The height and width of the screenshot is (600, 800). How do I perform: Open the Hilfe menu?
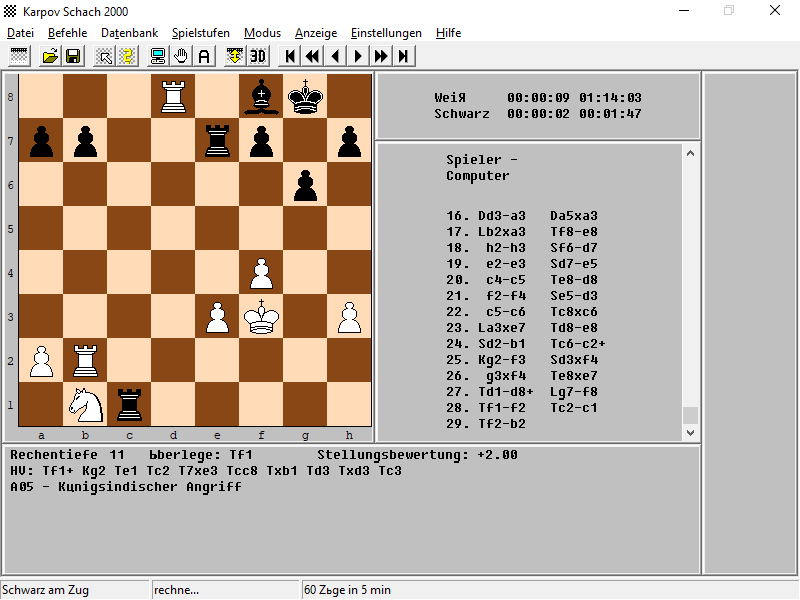pyautogui.click(x=448, y=33)
